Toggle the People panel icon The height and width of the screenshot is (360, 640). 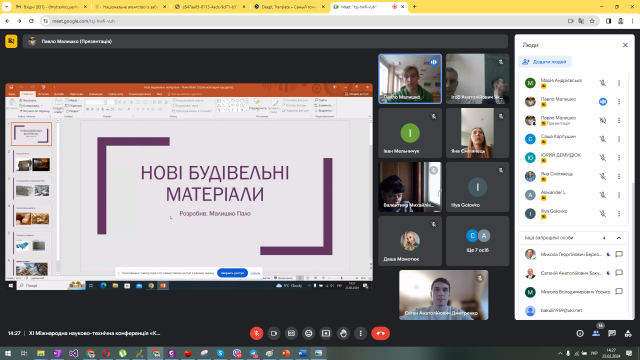[x=596, y=333]
